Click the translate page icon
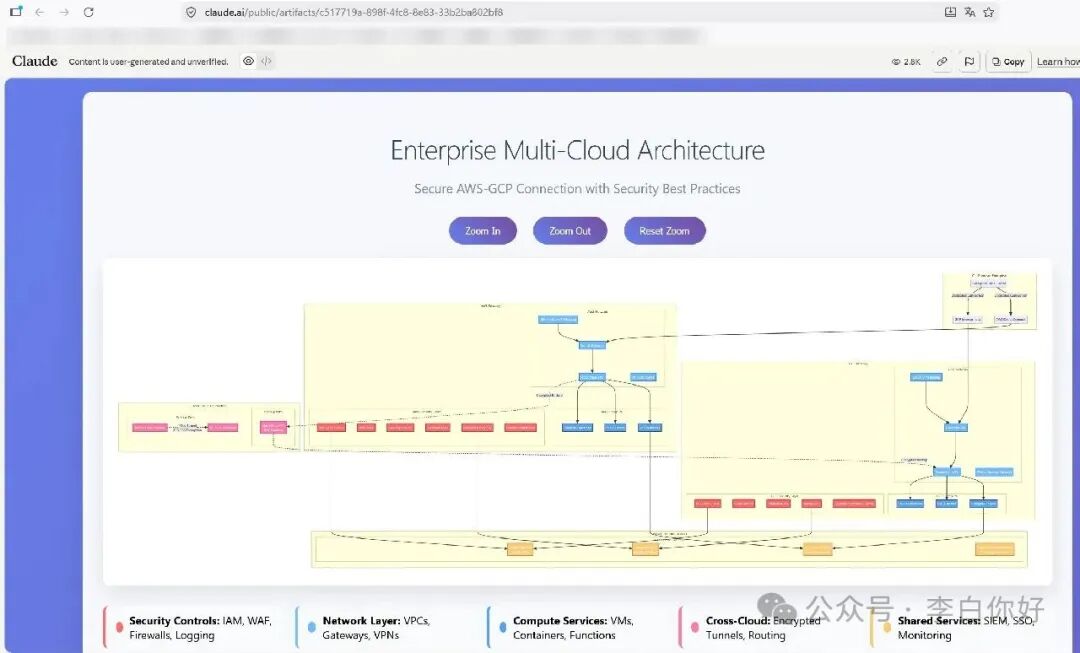1080x653 pixels. coord(970,12)
